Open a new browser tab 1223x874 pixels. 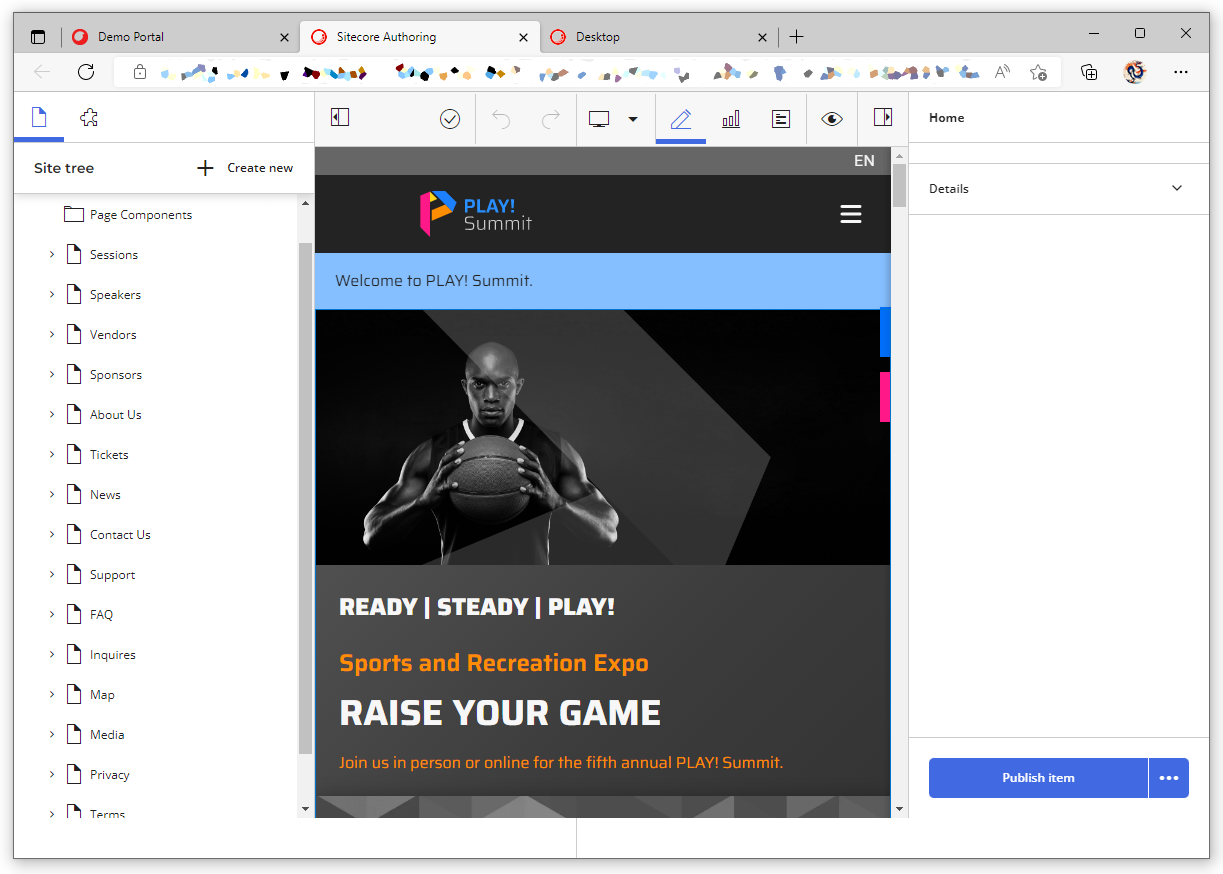pyautogui.click(x=796, y=37)
